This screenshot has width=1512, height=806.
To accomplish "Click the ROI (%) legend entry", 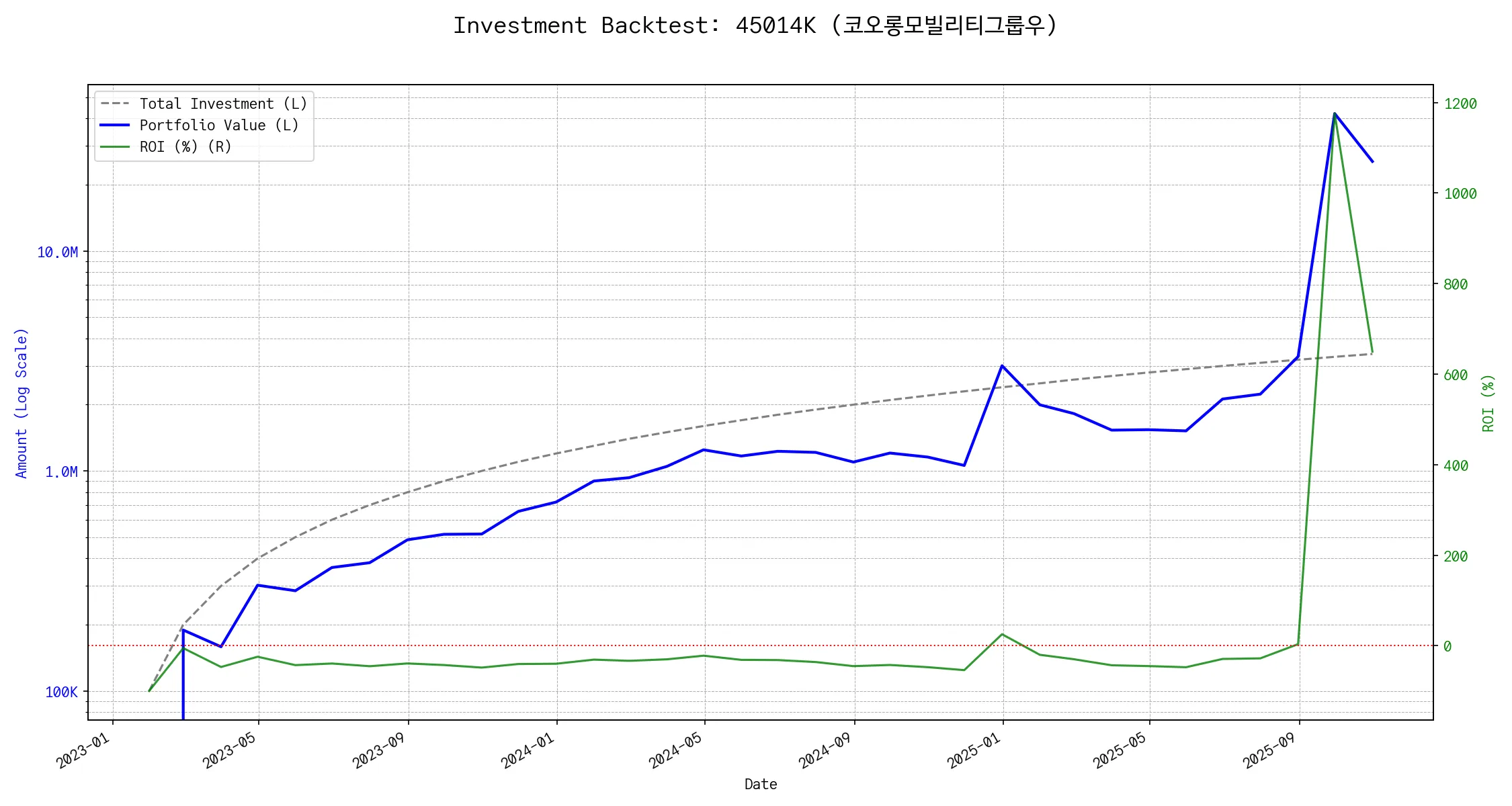I will pyautogui.click(x=185, y=147).
